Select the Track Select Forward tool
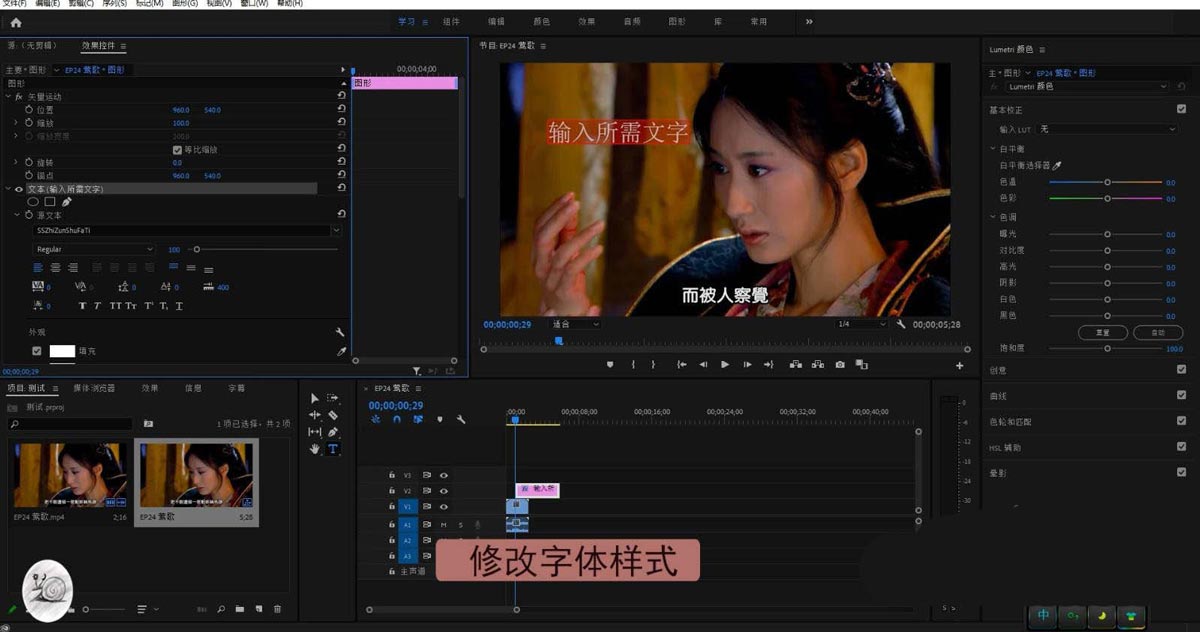This screenshot has width=1200, height=632. [x=333, y=398]
